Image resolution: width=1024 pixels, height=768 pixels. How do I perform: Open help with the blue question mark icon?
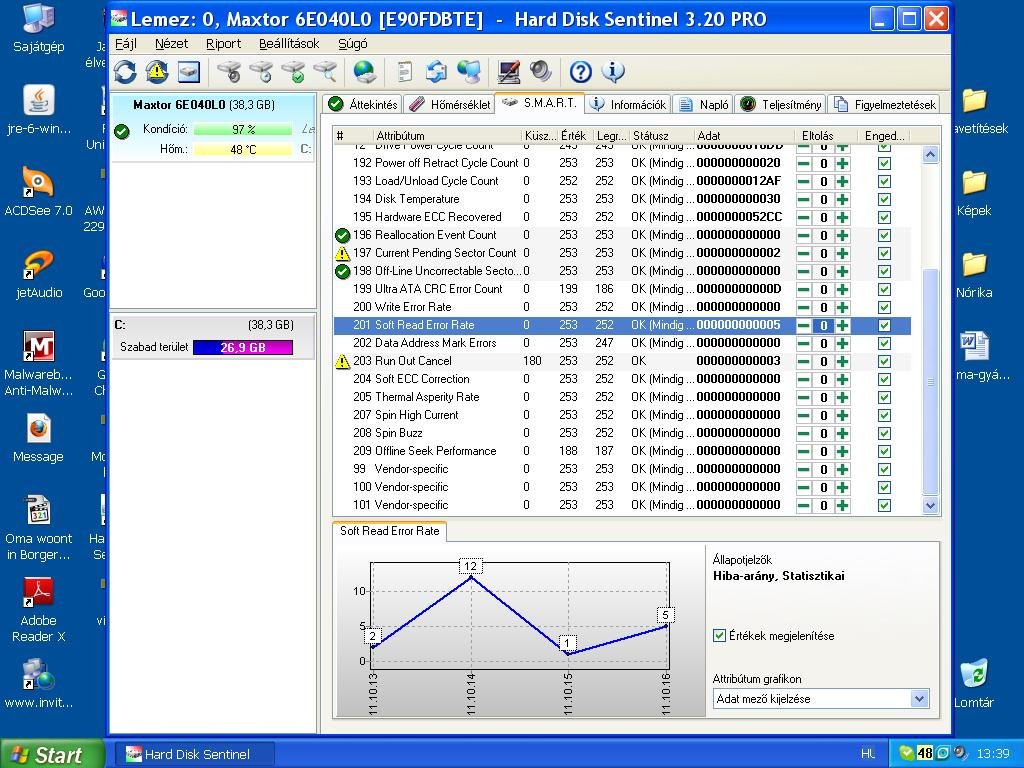[581, 72]
